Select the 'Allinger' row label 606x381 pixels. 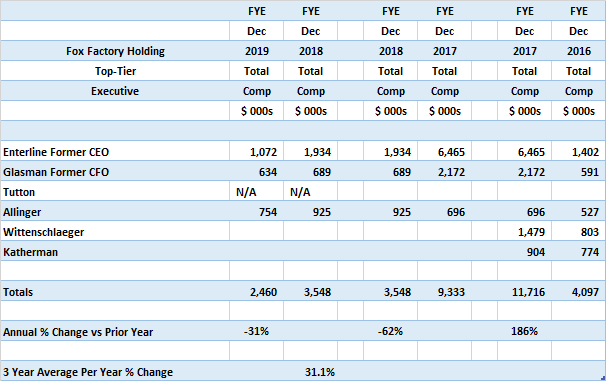pos(22,212)
